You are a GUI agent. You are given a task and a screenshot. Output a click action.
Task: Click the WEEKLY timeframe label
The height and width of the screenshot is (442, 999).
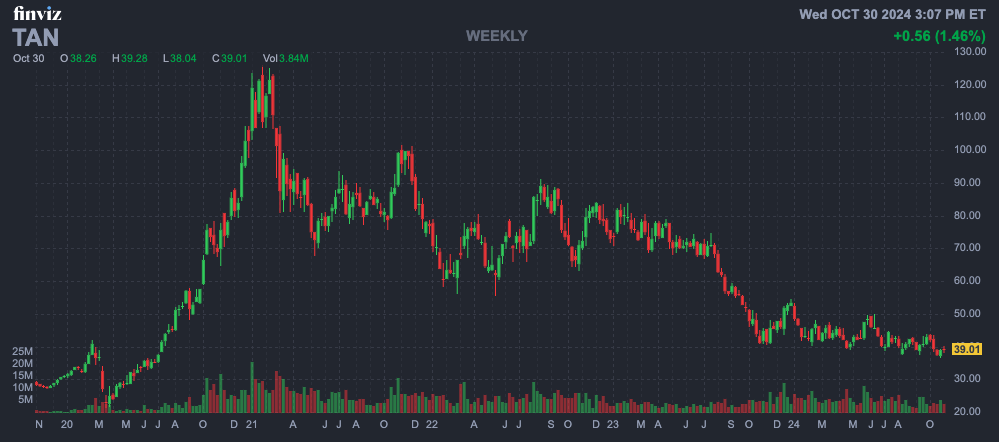coord(496,36)
